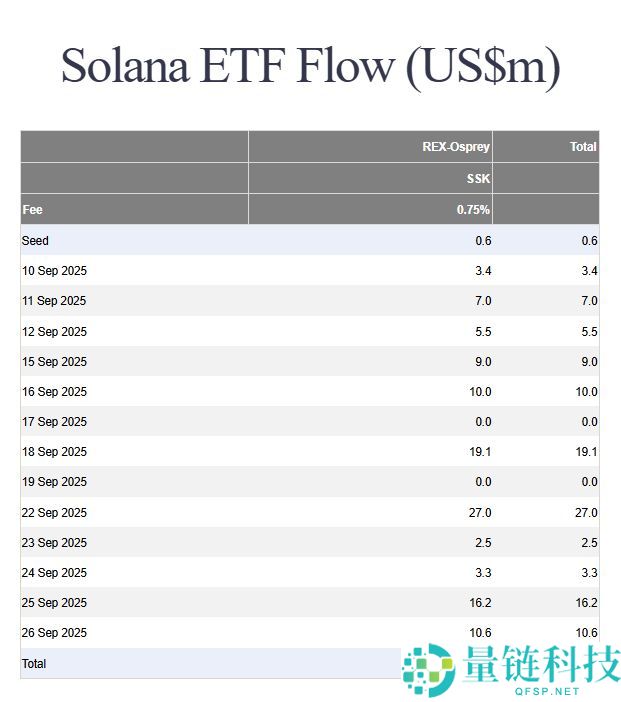
Task: Select the Fee row label
Action: point(32,210)
